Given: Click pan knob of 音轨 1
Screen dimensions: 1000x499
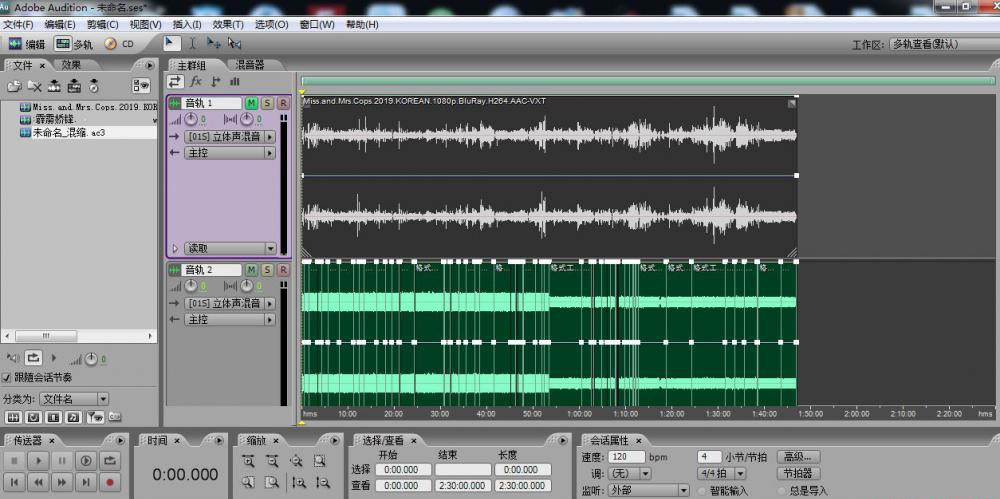Looking at the screenshot, I should point(246,119).
